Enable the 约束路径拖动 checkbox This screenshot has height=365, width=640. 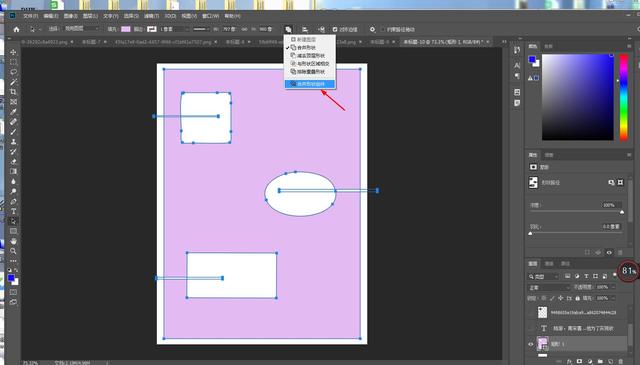click(x=383, y=29)
